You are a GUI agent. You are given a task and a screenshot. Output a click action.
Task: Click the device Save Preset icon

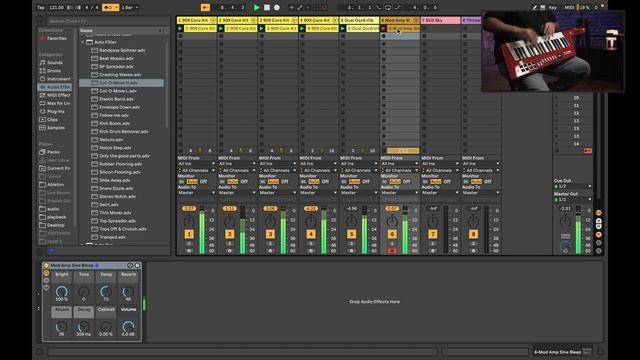138,265
